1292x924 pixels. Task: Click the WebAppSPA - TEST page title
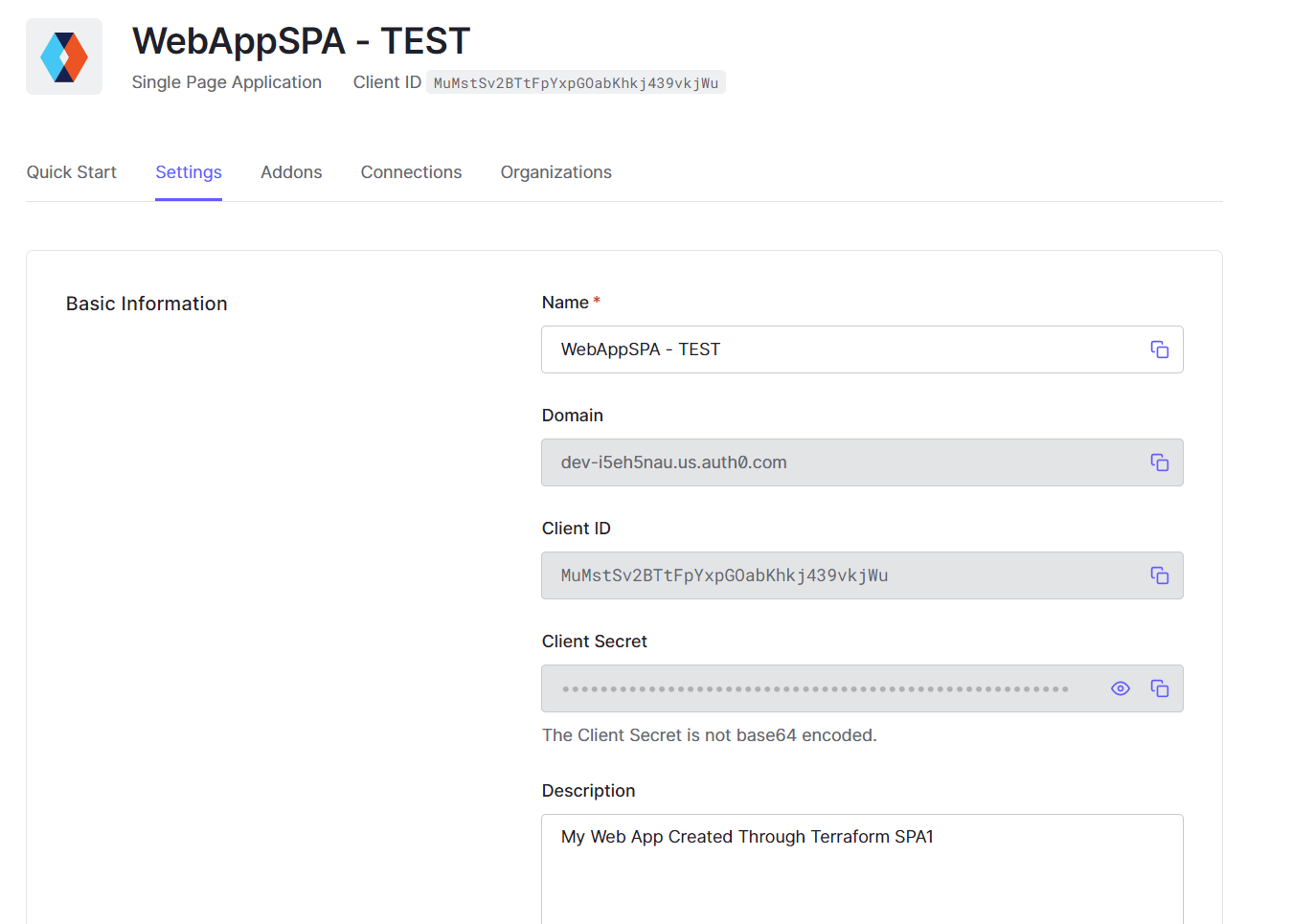click(x=301, y=41)
